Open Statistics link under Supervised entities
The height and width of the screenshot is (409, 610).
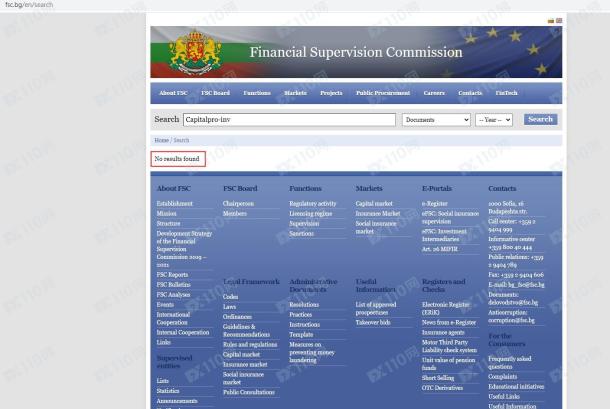pos(168,391)
